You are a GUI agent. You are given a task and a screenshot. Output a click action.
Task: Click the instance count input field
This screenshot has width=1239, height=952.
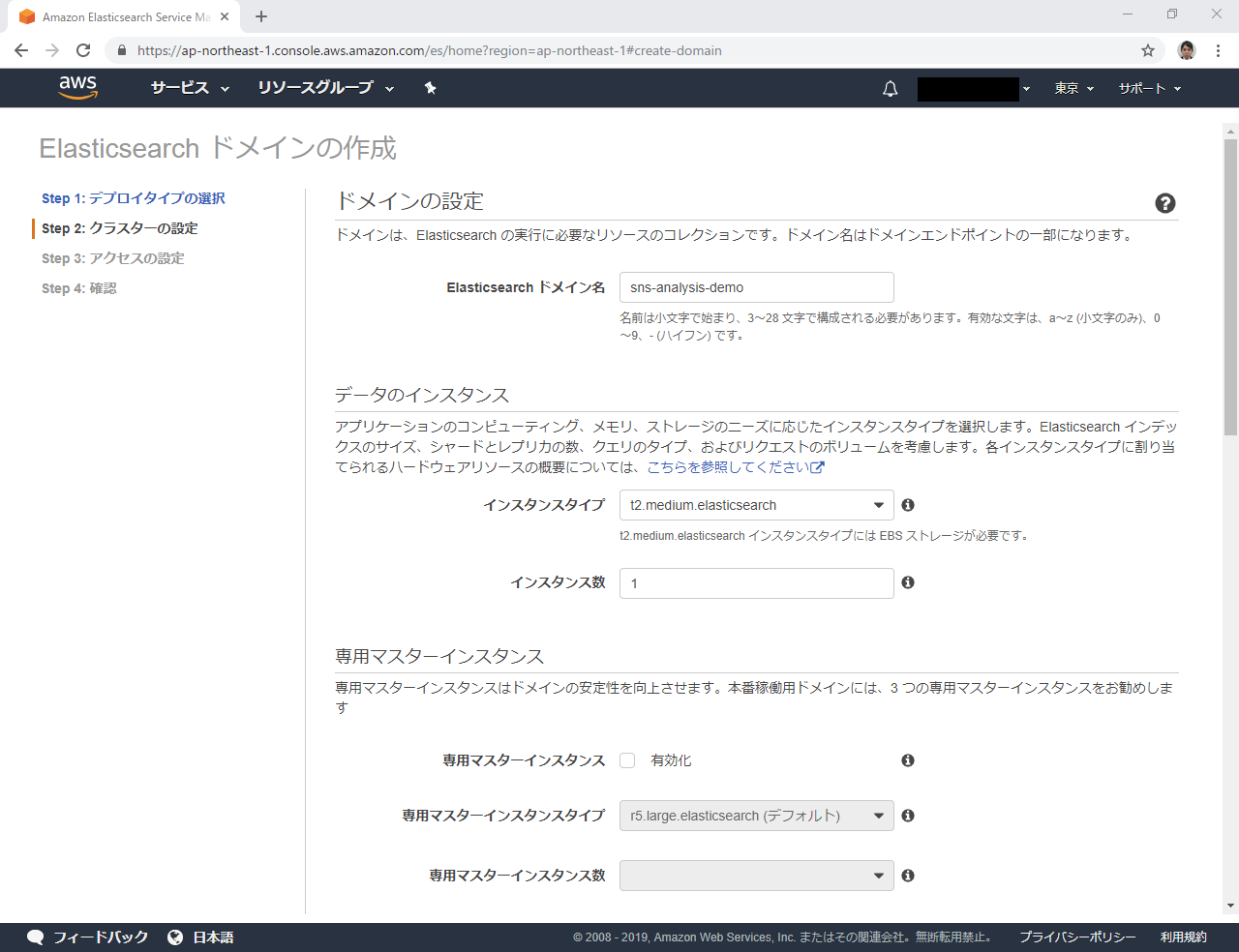756,583
